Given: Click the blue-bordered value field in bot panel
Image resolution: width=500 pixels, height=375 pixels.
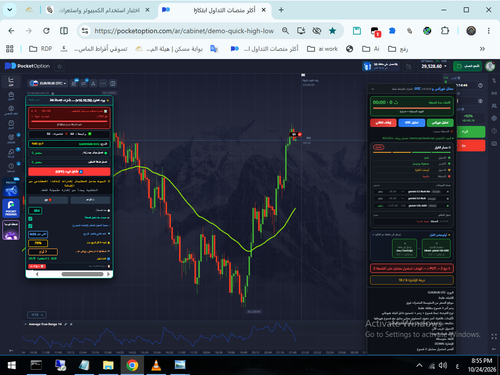Looking at the screenshot, I should pyautogui.click(x=38, y=234).
